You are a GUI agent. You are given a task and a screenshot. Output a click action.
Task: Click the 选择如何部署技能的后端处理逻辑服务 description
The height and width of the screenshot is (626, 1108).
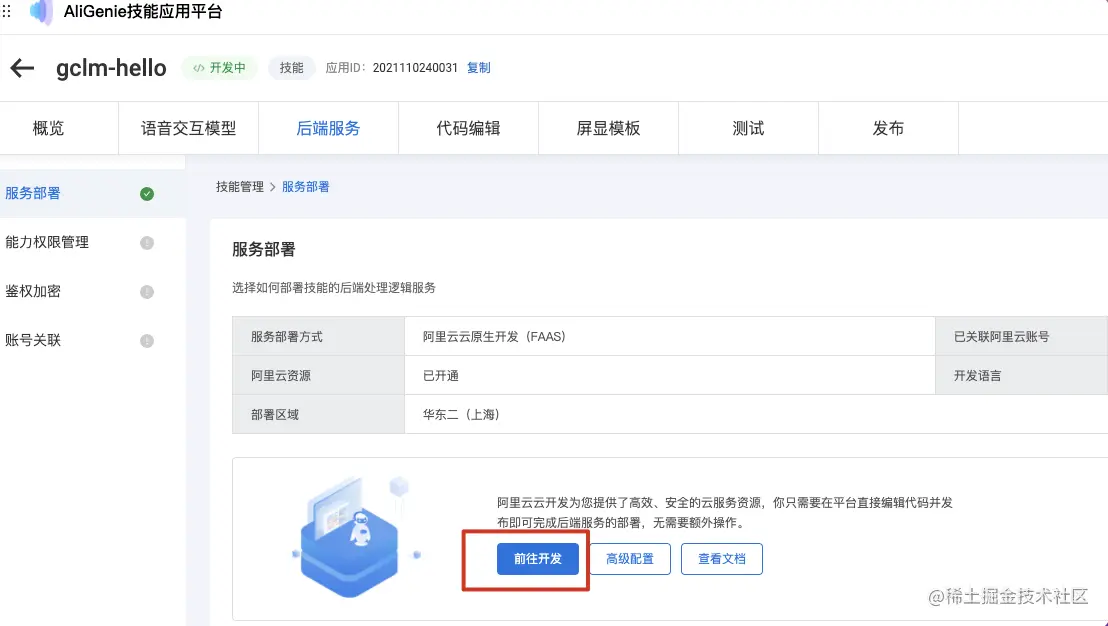coord(334,288)
